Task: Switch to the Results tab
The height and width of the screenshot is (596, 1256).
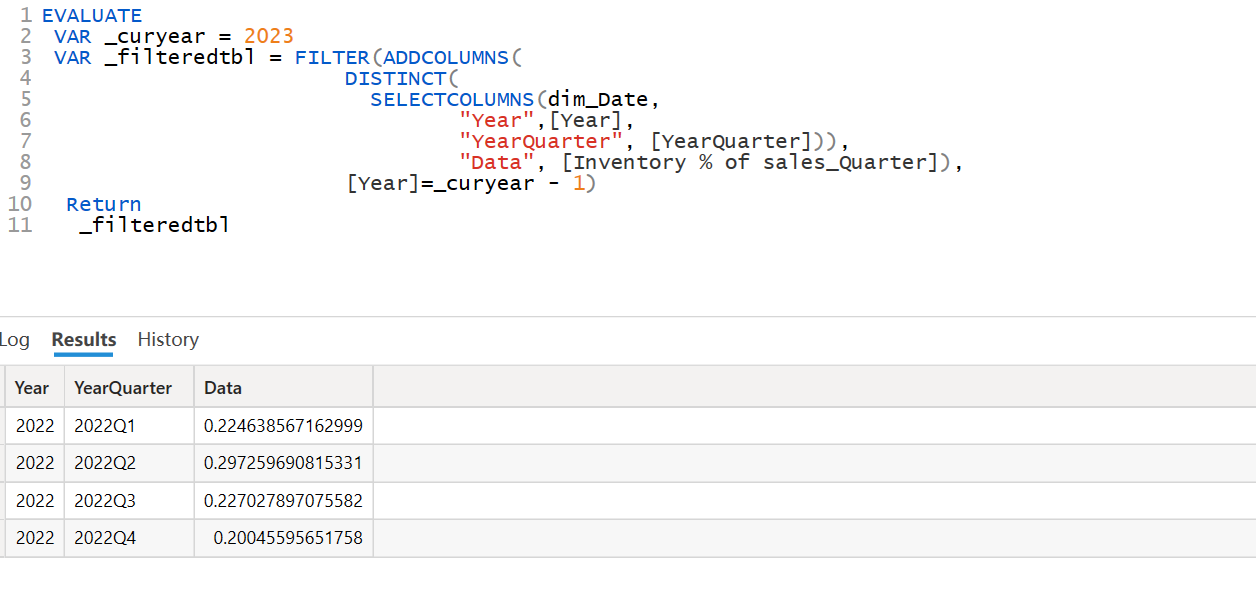Action: coord(84,340)
